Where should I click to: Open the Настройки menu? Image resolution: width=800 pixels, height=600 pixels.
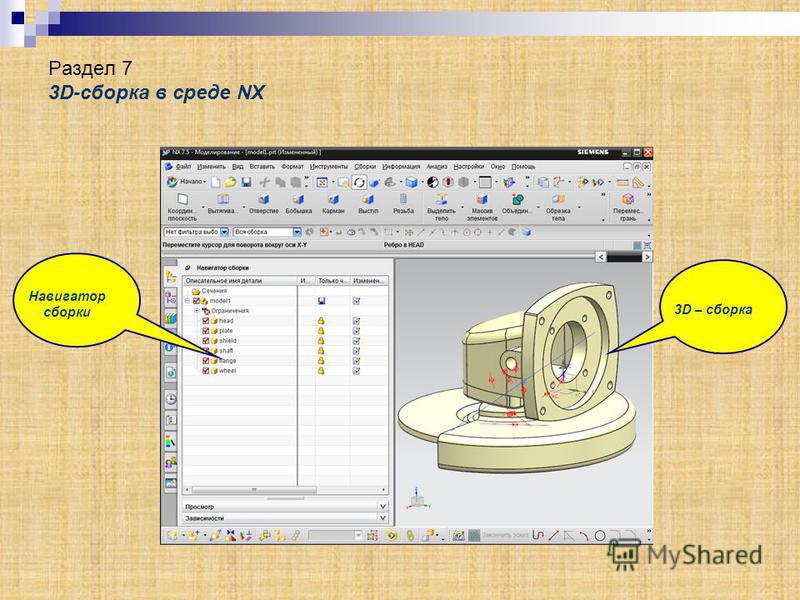[x=469, y=167]
